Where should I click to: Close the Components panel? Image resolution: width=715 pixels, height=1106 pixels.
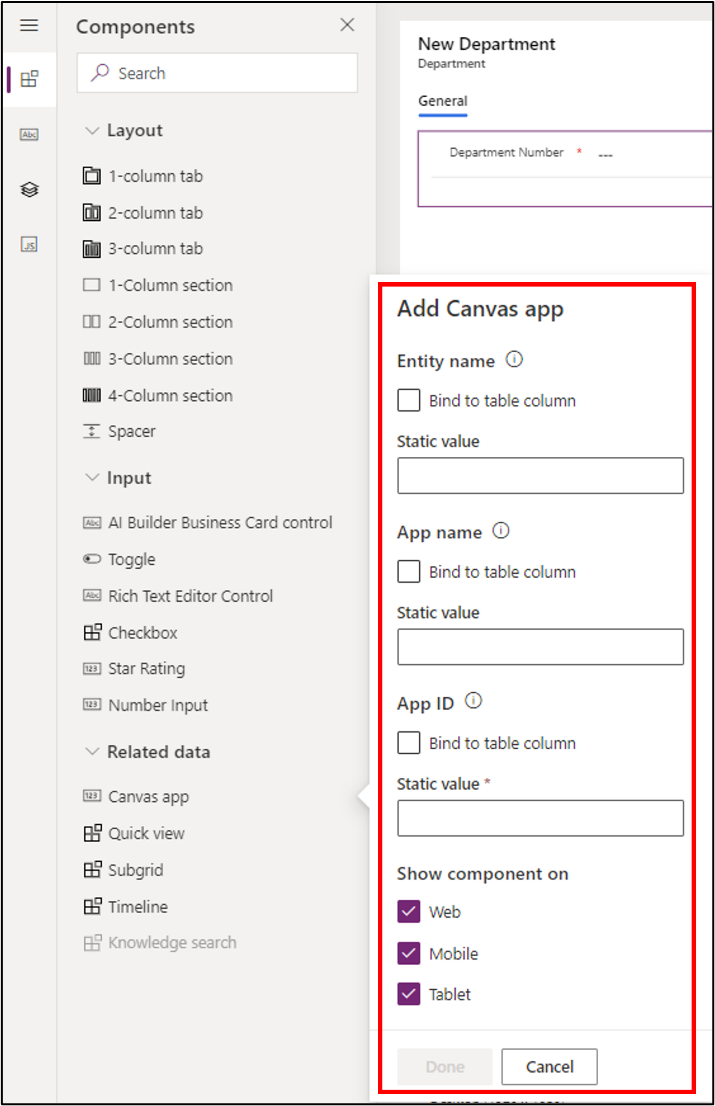point(347,25)
